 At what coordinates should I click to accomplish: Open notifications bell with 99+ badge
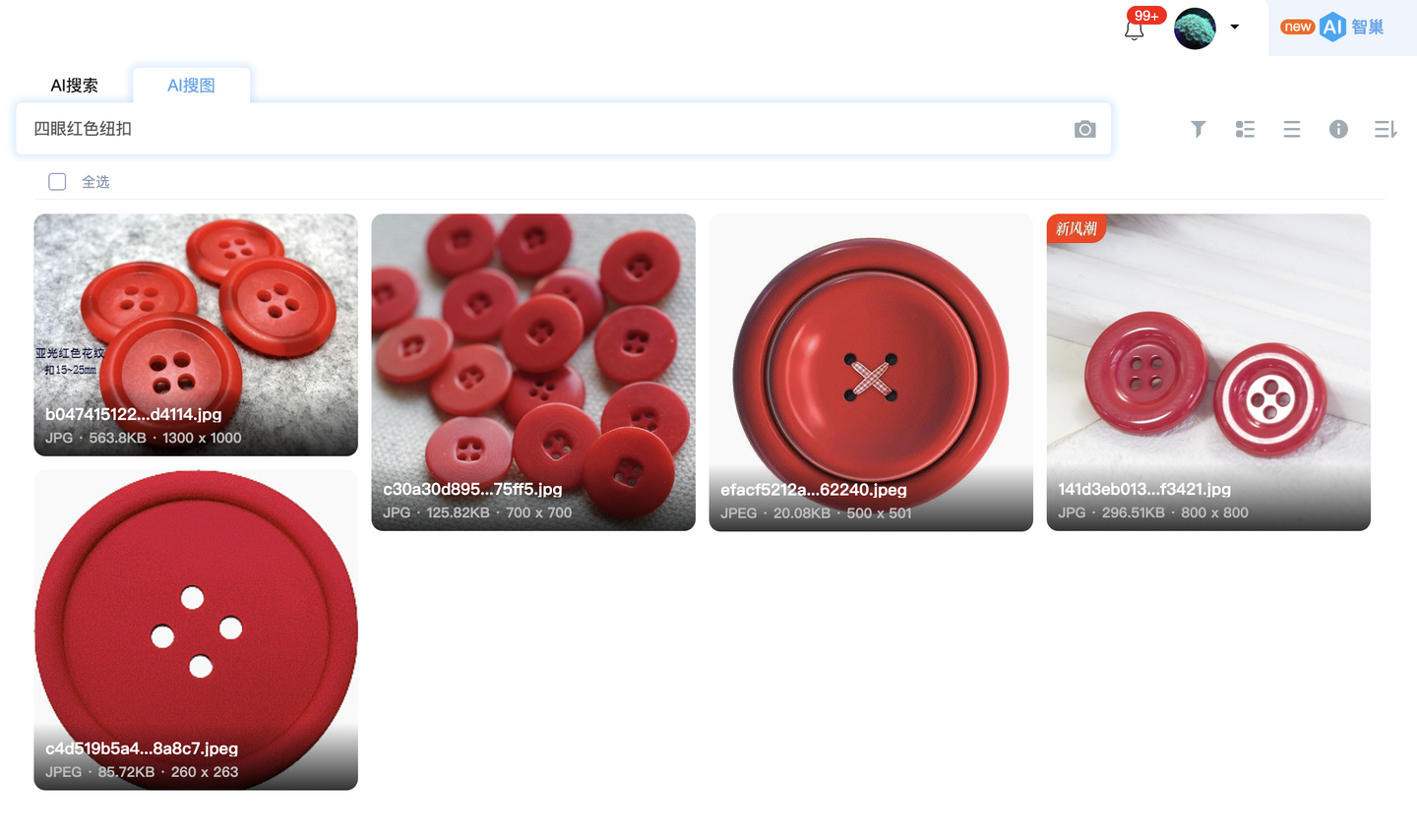point(1135,29)
